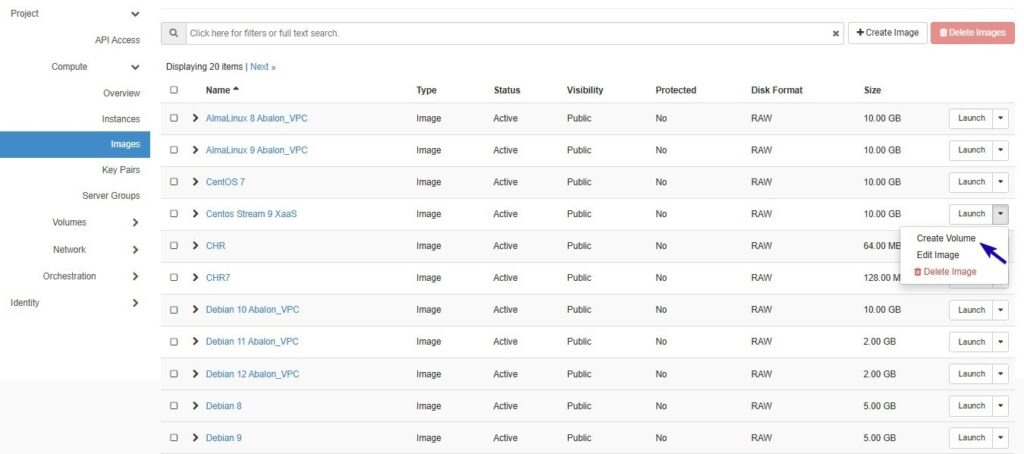Choose Create Volume from the dropdown menu
Image resolution: width=1024 pixels, height=454 pixels.
tap(946, 238)
